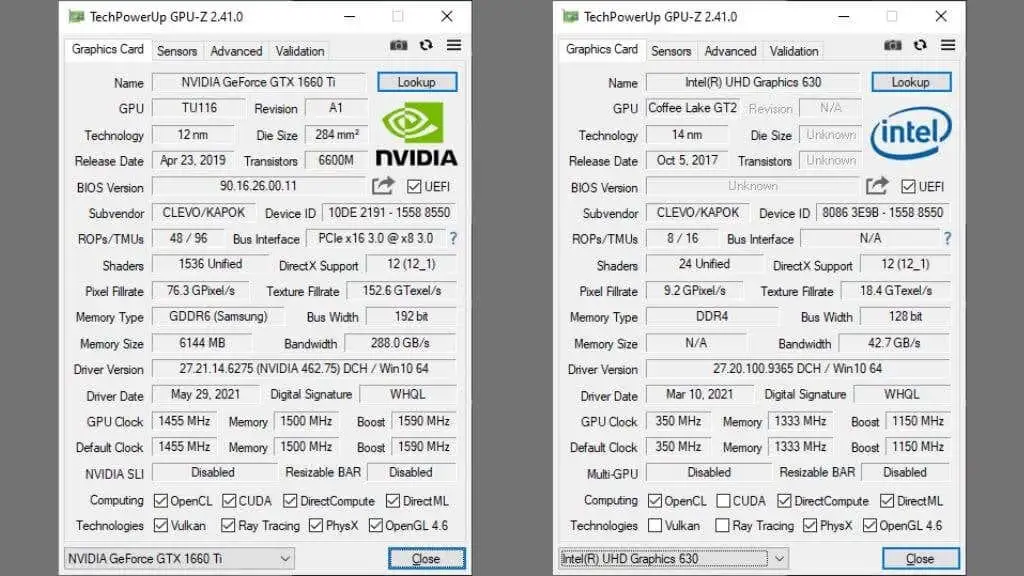Click the Device ID value 8086 3E9B - 1558 8550
Screen dimensions: 1024x576
click(x=883, y=213)
